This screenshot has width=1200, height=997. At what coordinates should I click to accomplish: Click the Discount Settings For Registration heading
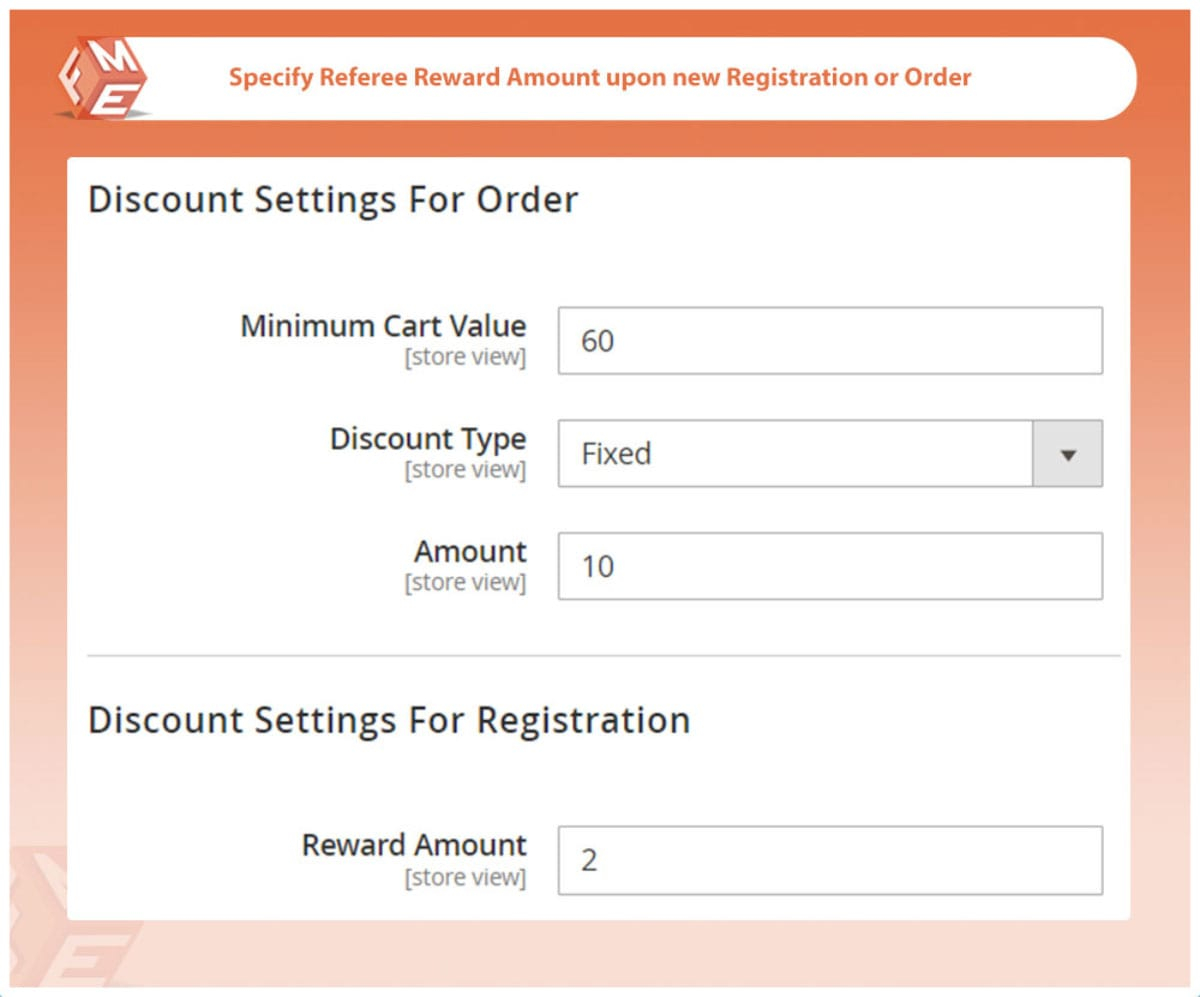point(389,720)
